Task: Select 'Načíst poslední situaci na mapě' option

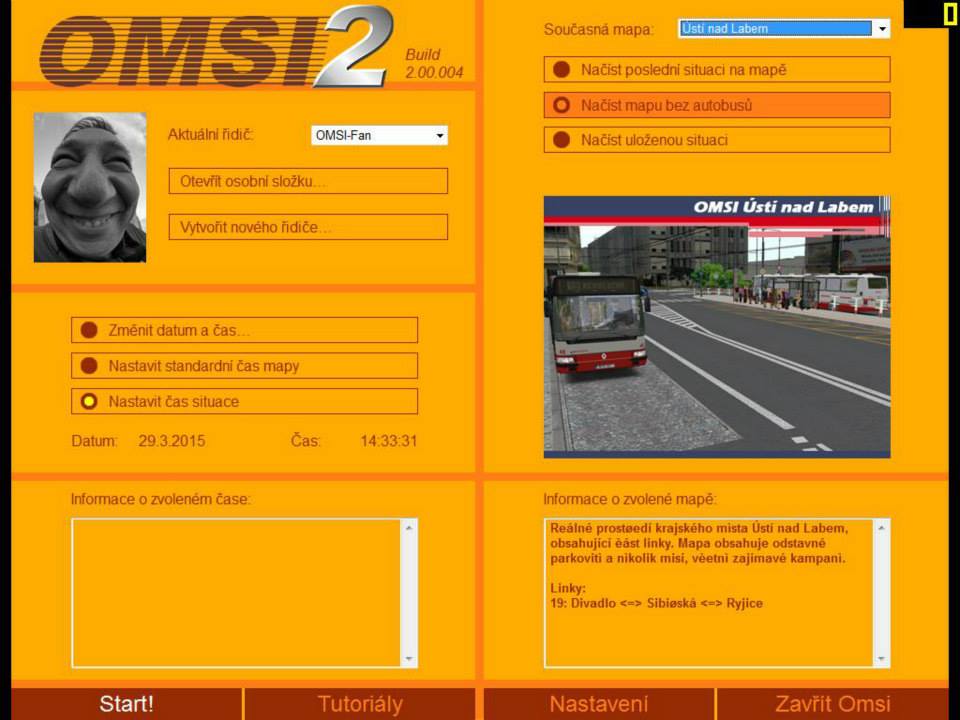Action: click(716, 70)
